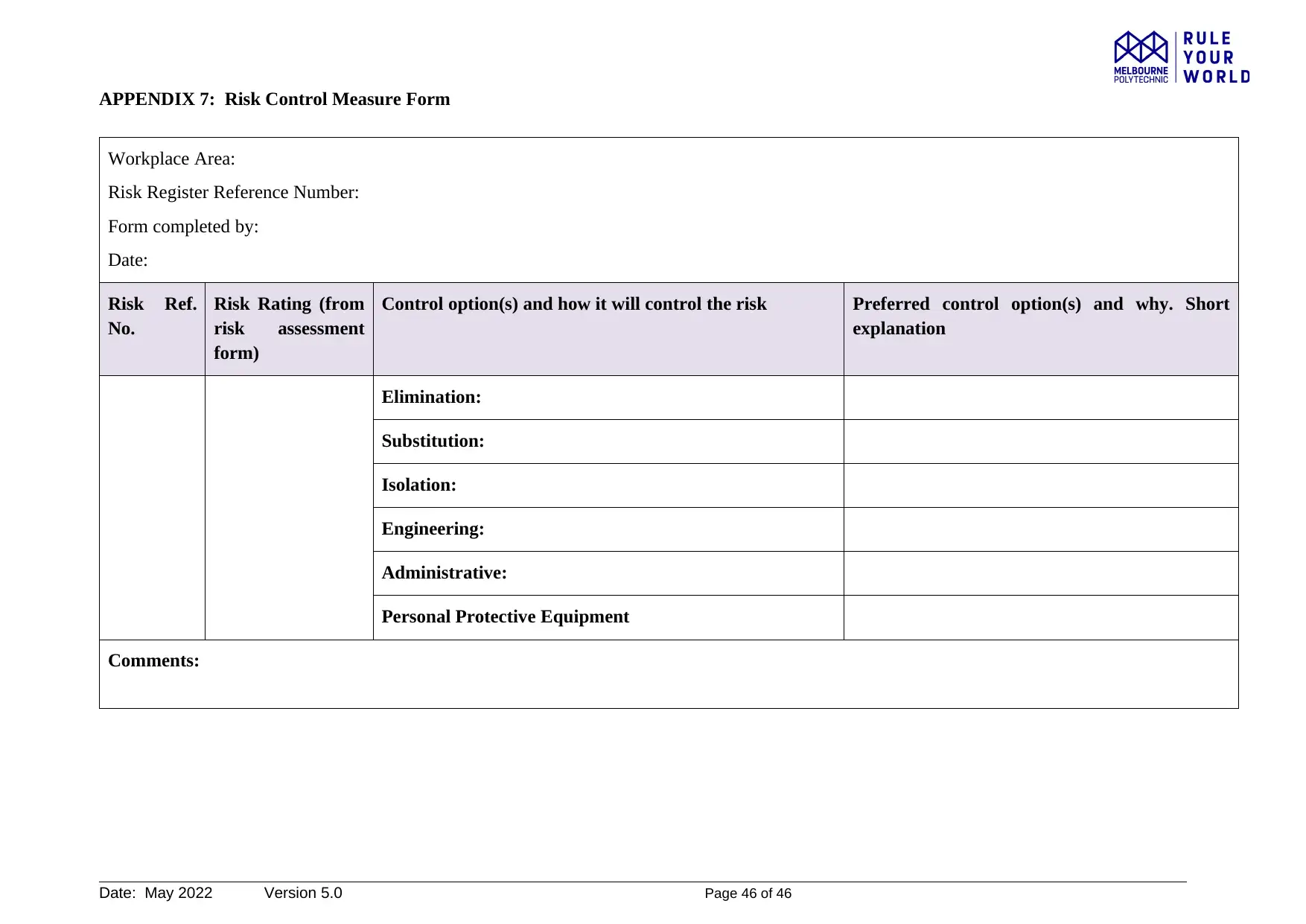Click the 'Rule Your World' slogan
1306x924 pixels.
[x=1217, y=57]
